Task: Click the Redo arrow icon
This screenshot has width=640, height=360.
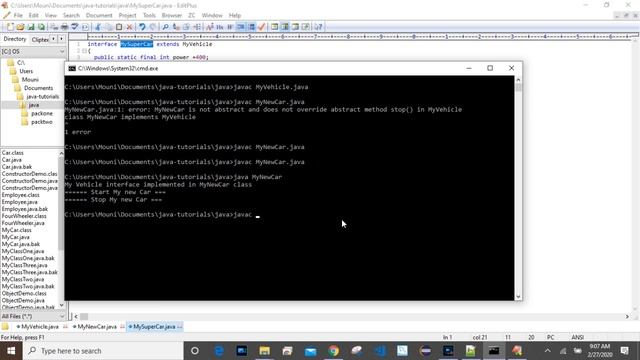Action: click(152, 27)
